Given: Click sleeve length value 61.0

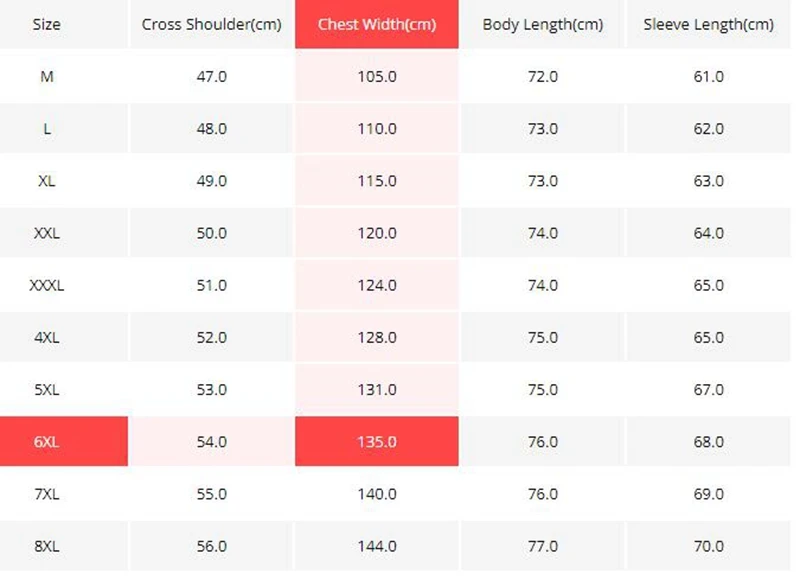Looking at the screenshot, I should click(x=708, y=76).
